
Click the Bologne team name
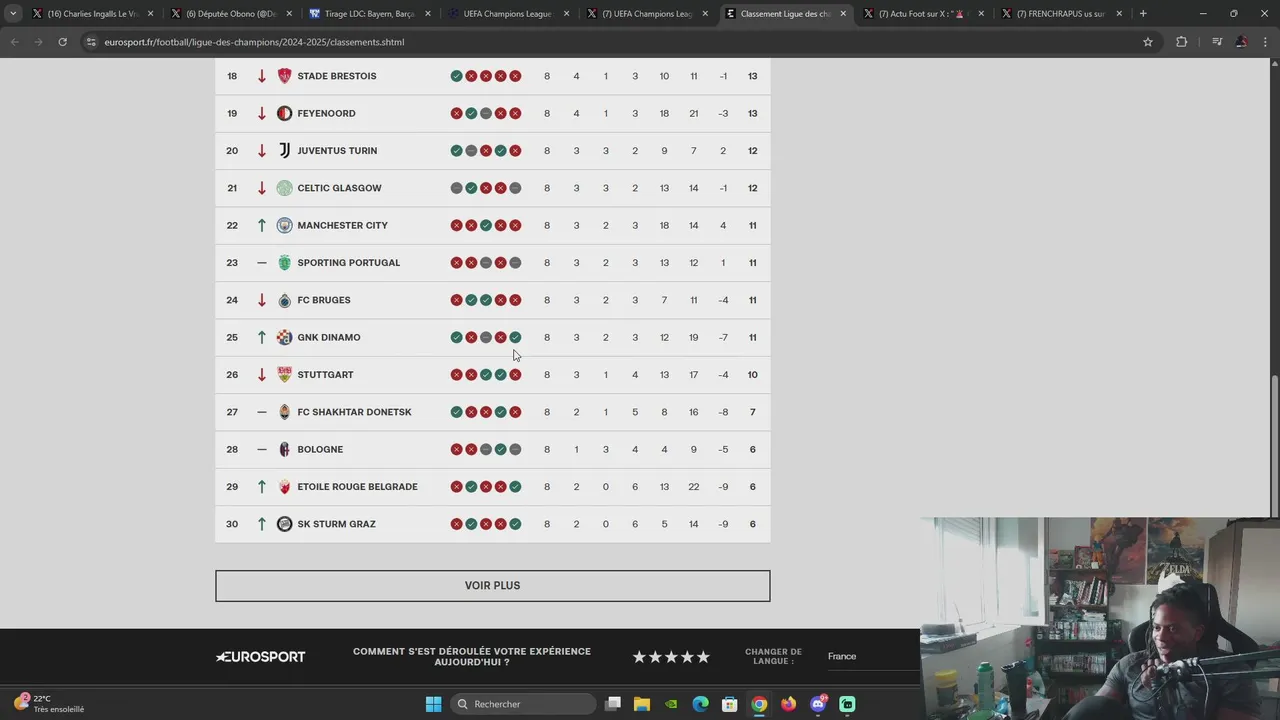coord(320,449)
